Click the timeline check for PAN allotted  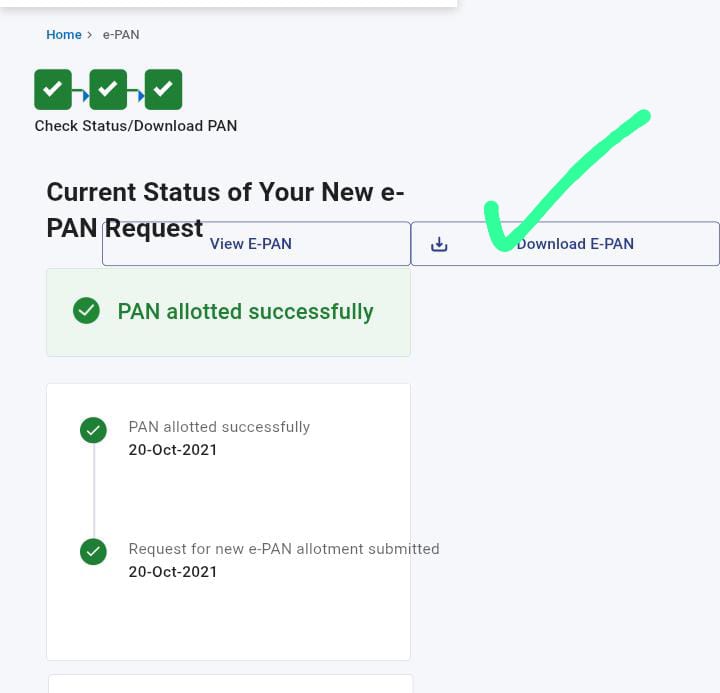tap(93, 430)
